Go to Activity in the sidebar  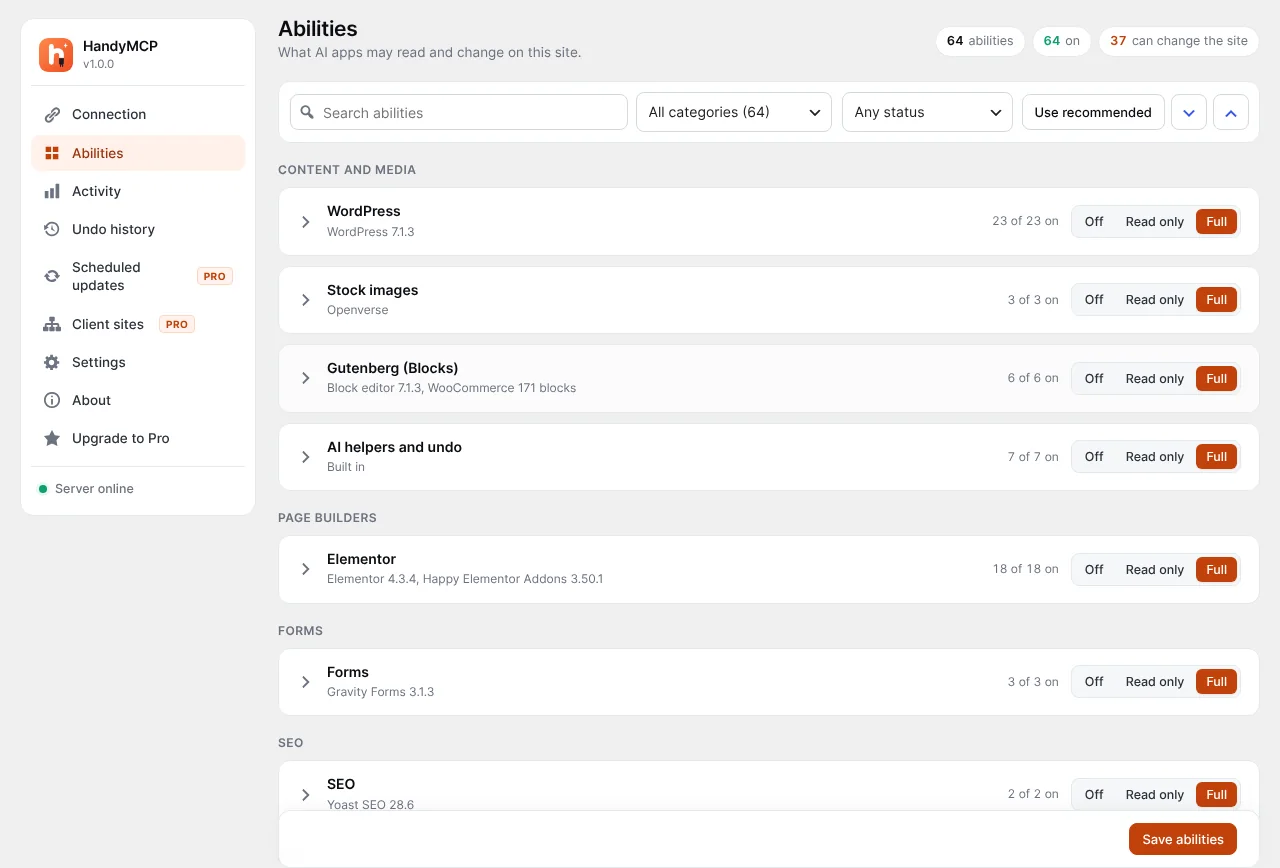[138, 191]
